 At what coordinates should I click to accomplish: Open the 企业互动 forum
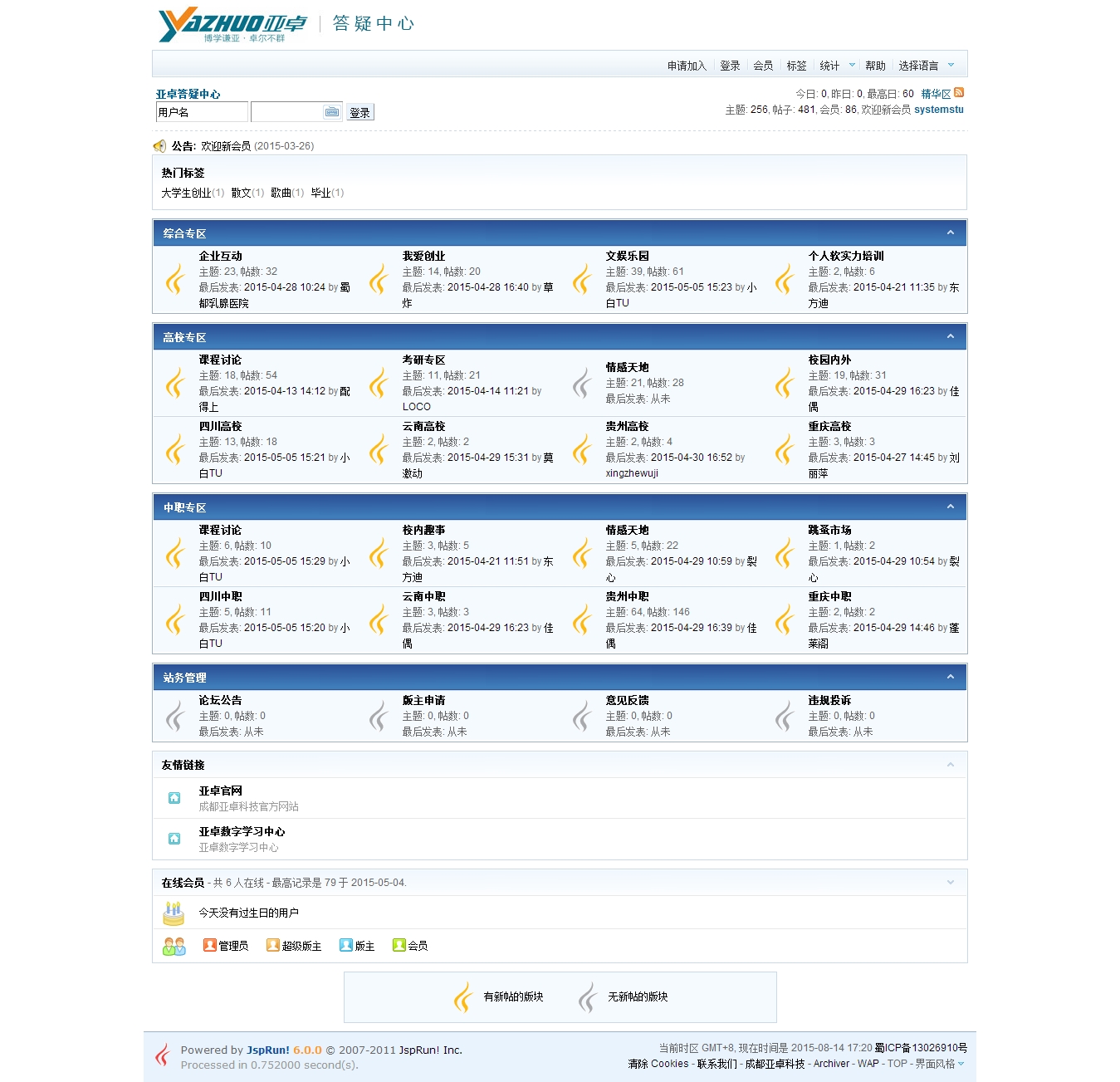pos(220,256)
